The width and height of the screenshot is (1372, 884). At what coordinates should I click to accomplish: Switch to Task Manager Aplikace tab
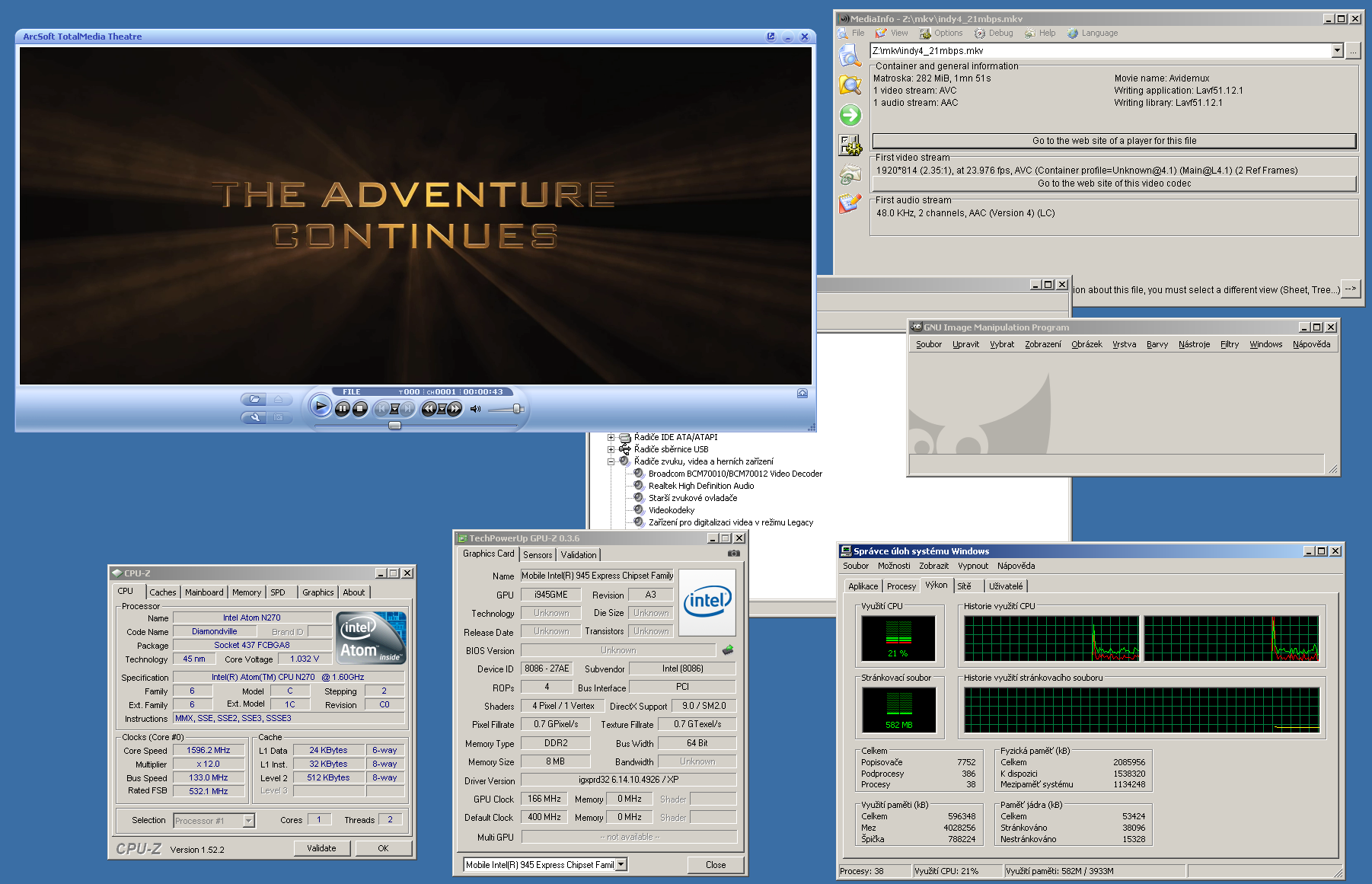click(x=863, y=586)
